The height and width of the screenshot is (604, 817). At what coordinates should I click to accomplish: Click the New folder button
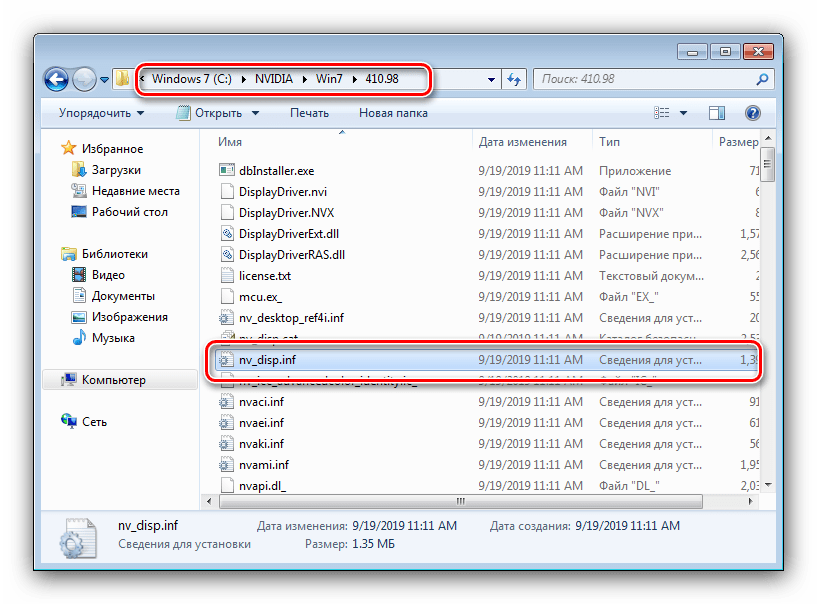(393, 113)
